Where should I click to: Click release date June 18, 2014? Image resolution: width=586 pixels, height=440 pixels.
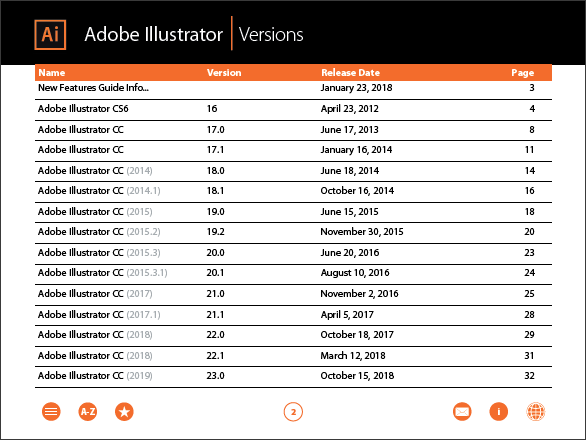[350, 171]
